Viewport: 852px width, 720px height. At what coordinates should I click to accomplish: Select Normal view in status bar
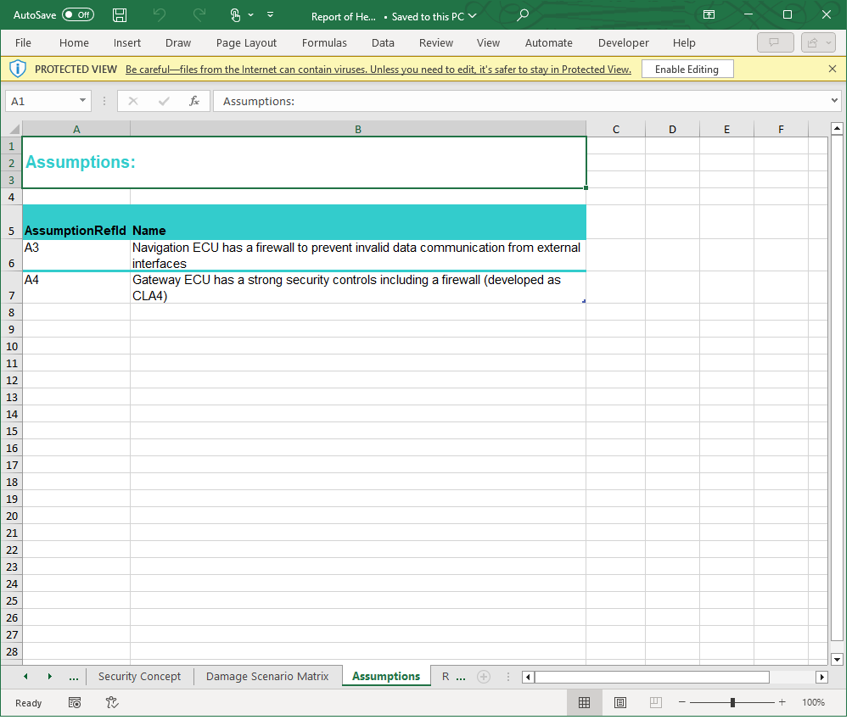[x=585, y=703]
